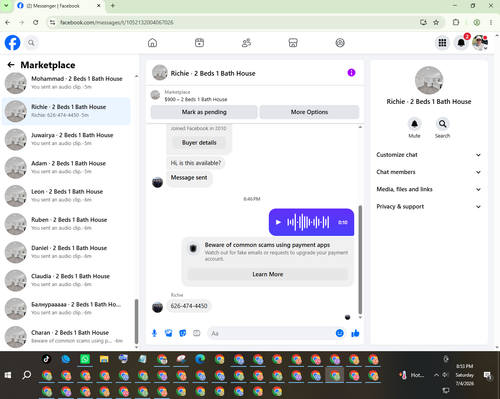The image size is (500, 399).
Task: Open TikTok from the taskbar
Action: [46, 359]
